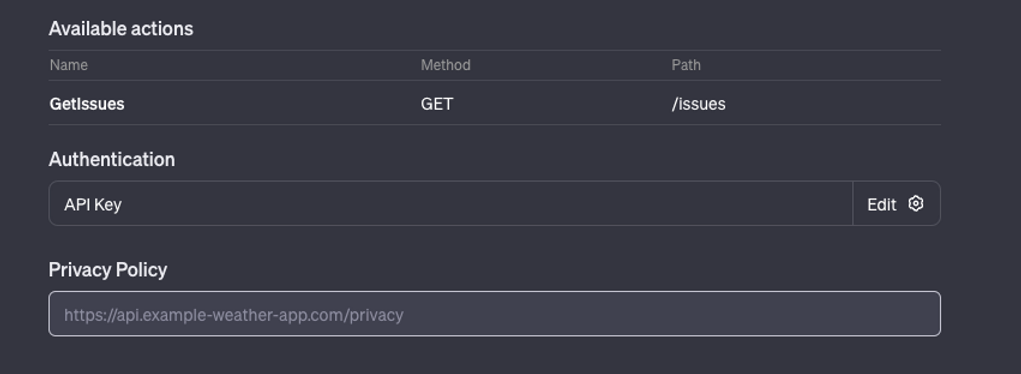This screenshot has width=1021, height=374.
Task: Select the privacy URL placeholder text
Action: pyautogui.click(x=234, y=315)
